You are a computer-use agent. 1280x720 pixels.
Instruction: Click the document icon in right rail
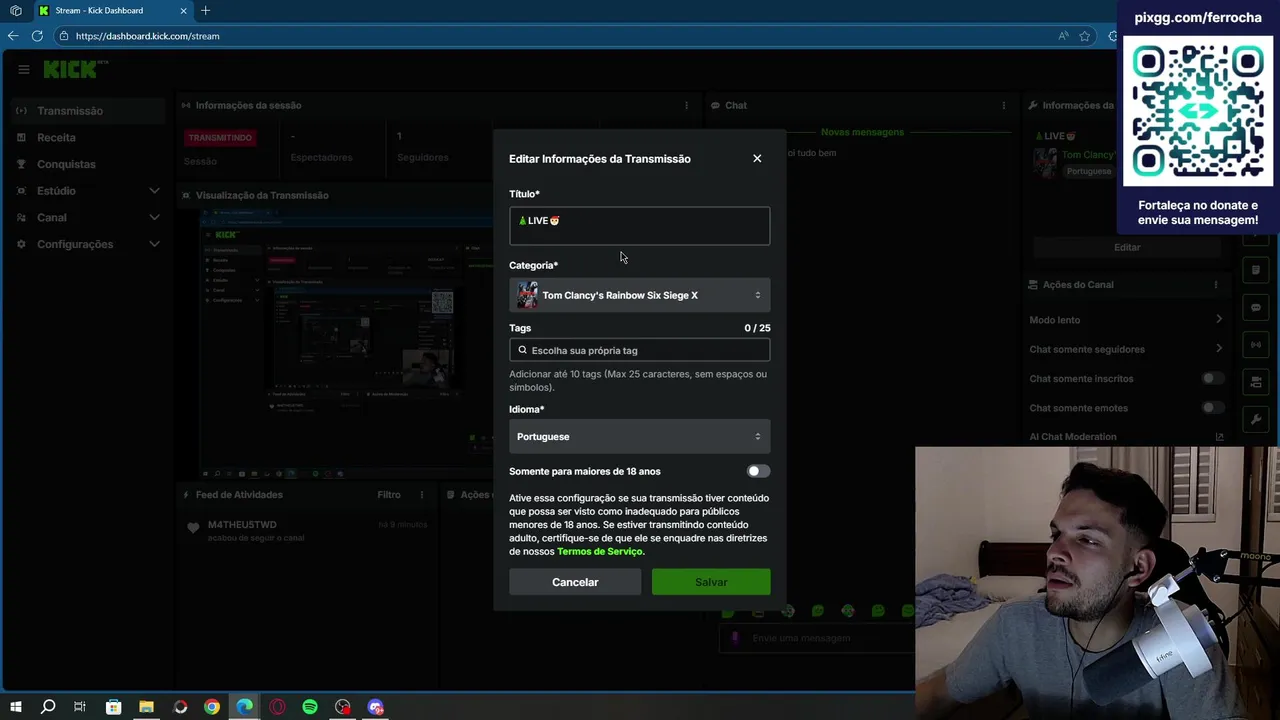click(x=1256, y=270)
